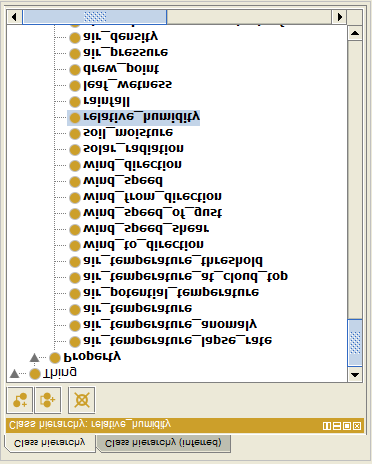
Task: Select the wind_speed_shear class
Action: 139,229
